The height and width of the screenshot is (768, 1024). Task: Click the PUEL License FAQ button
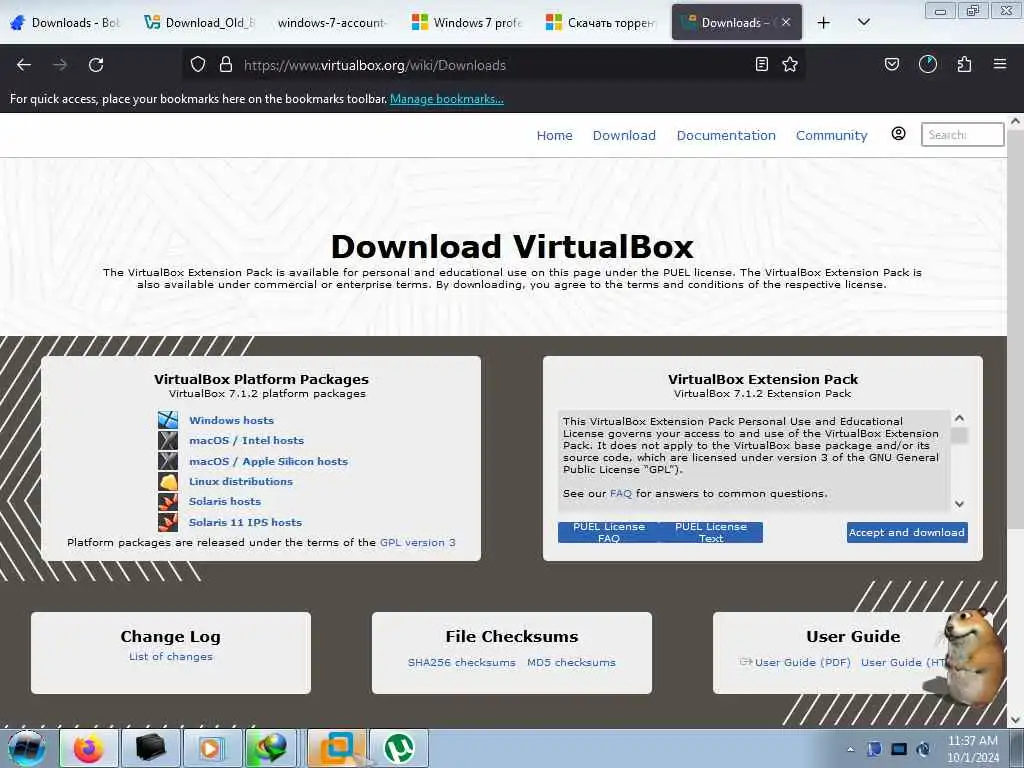[609, 532]
